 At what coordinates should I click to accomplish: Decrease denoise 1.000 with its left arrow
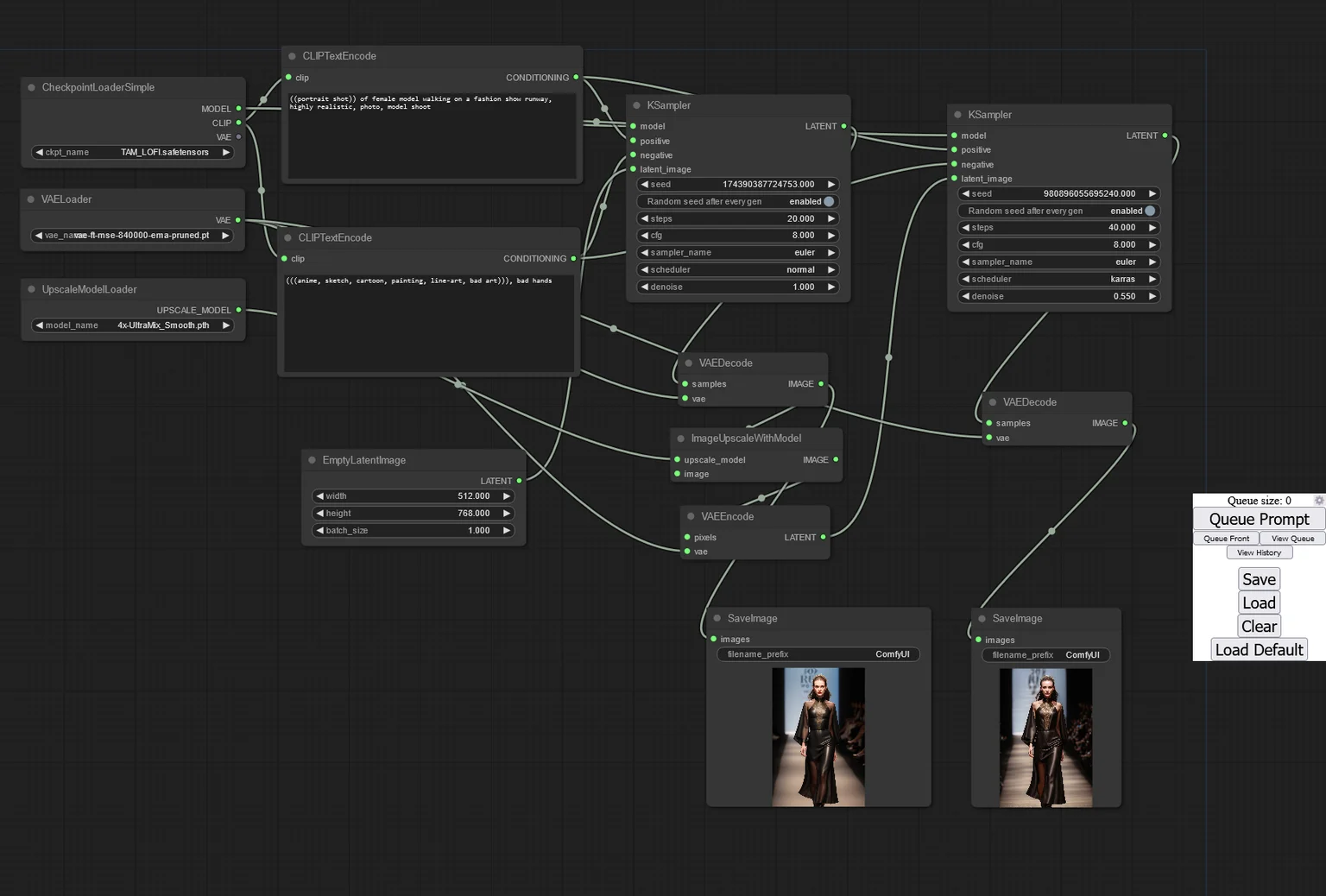click(x=644, y=287)
